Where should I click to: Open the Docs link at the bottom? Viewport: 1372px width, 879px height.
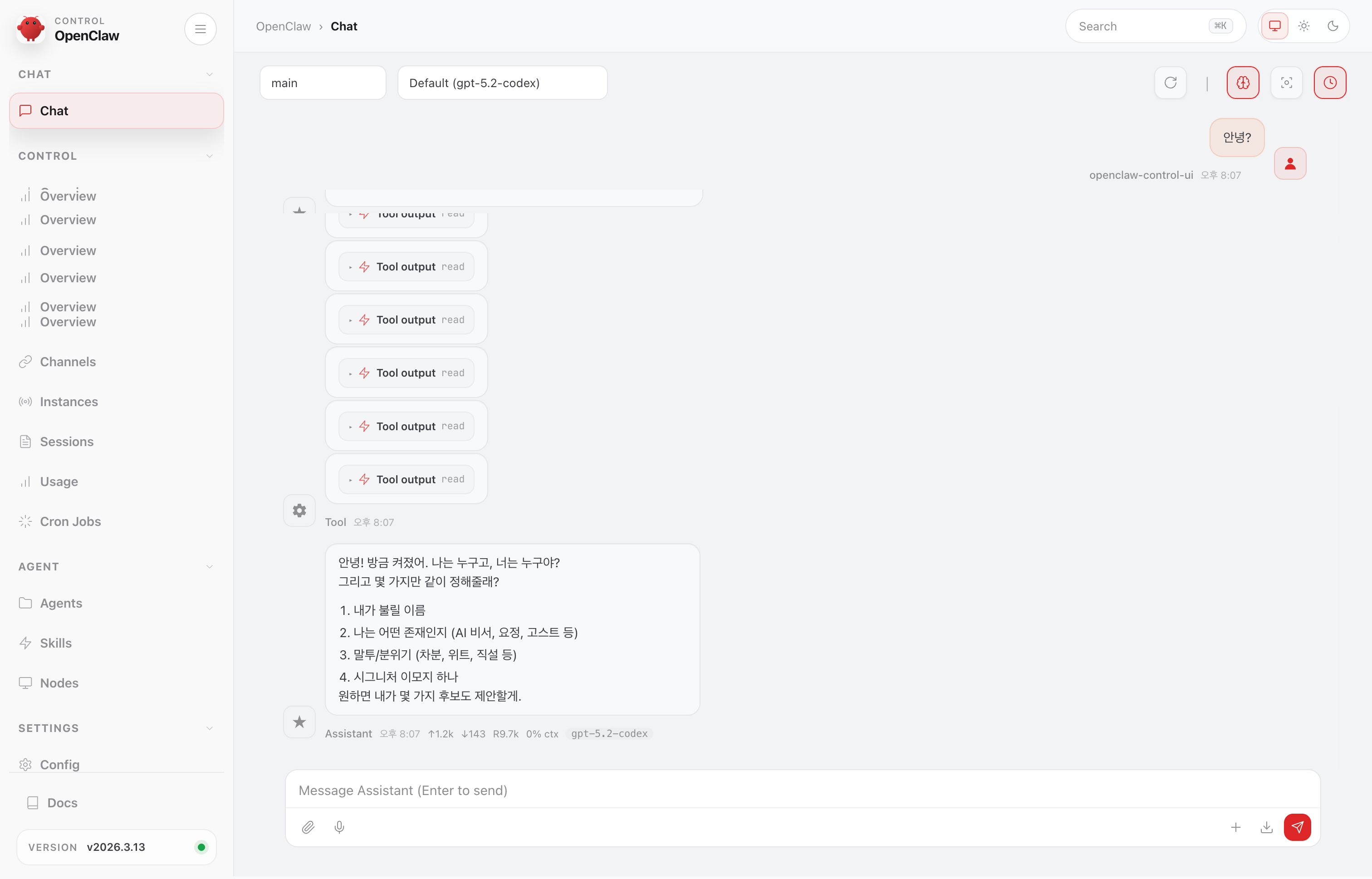click(62, 802)
